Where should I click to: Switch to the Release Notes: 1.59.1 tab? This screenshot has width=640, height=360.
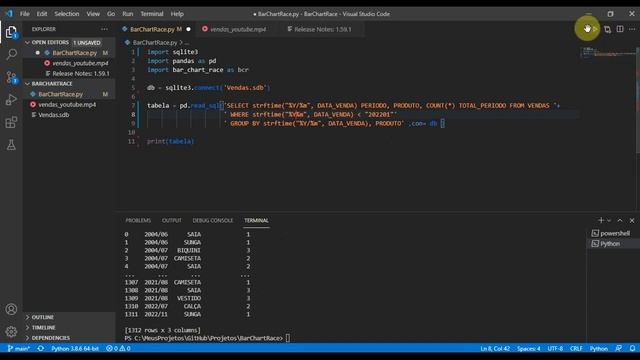321,29
